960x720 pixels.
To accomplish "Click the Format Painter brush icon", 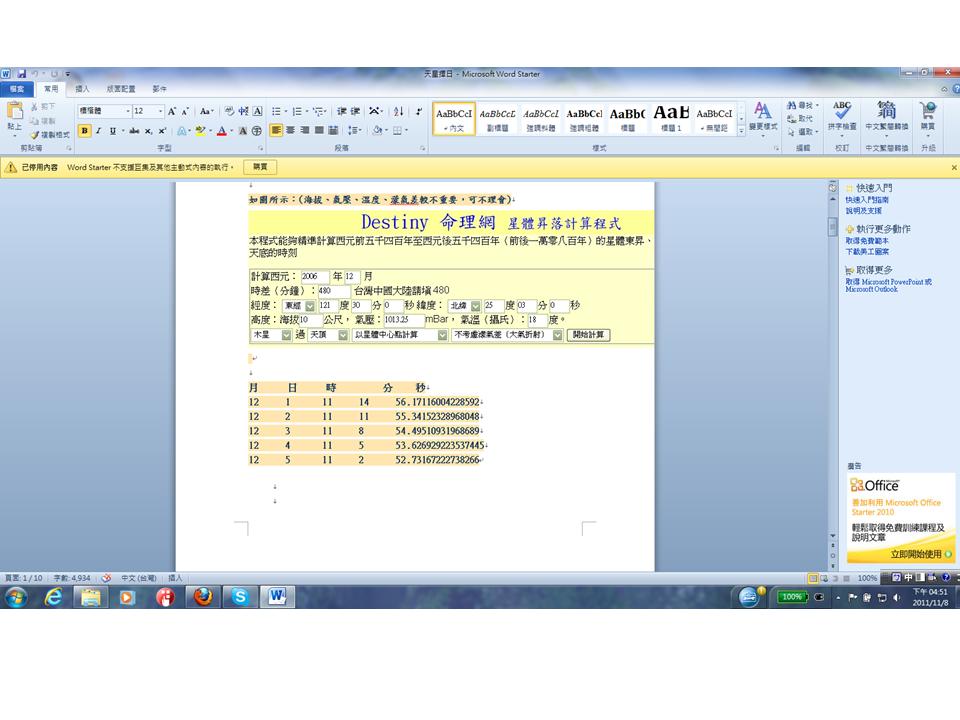I will [x=35, y=134].
